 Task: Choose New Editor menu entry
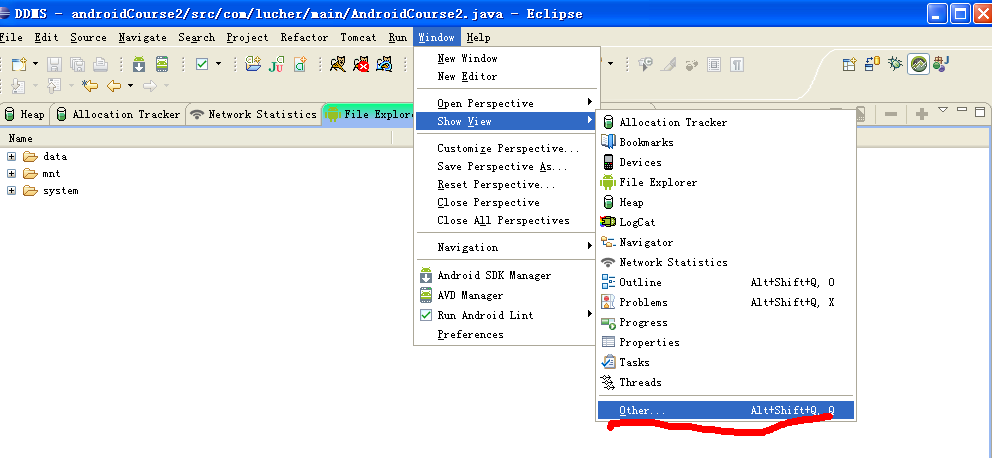507,77
